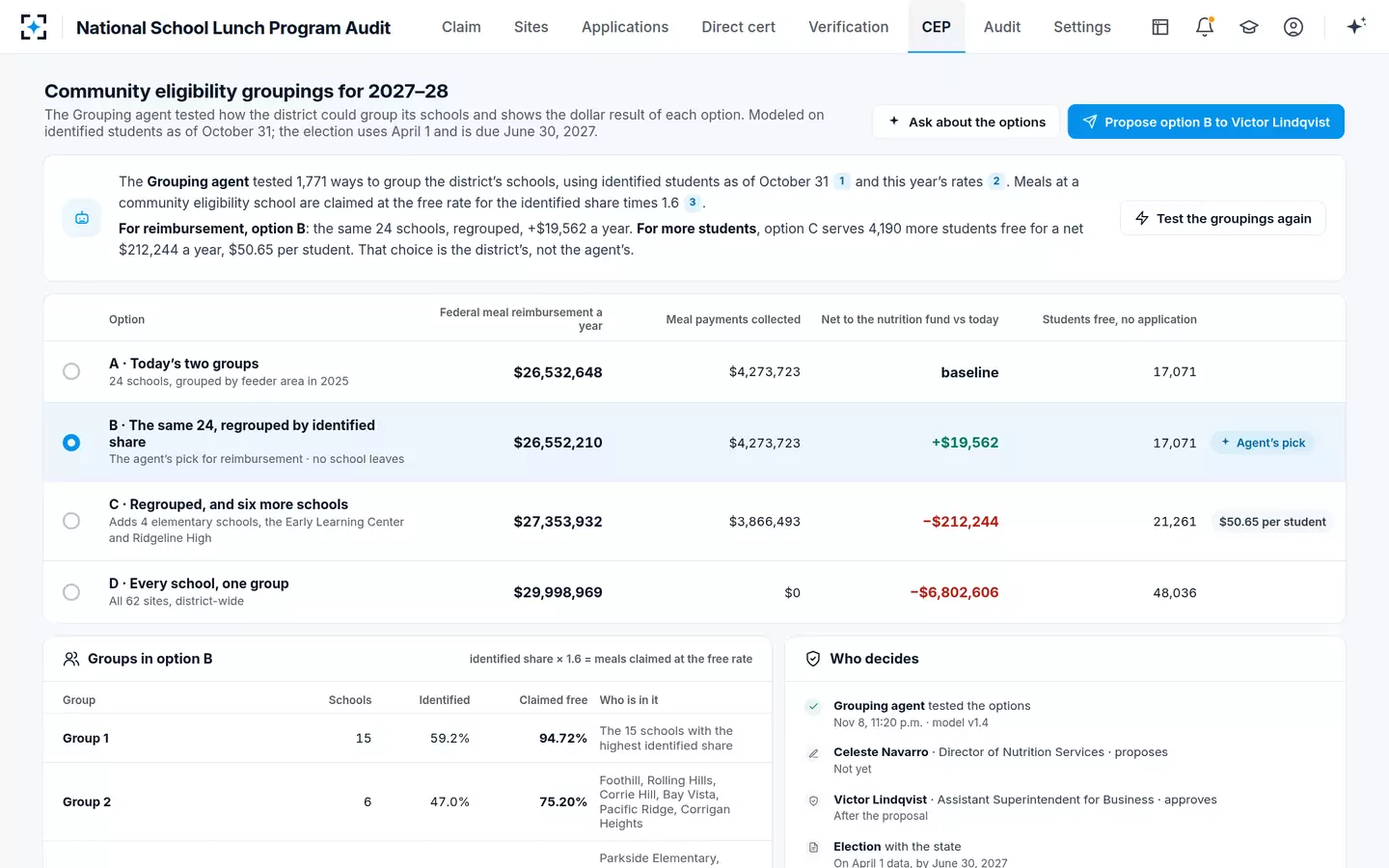Click the document icon beside Election
The height and width of the screenshot is (868, 1389).
[813, 848]
